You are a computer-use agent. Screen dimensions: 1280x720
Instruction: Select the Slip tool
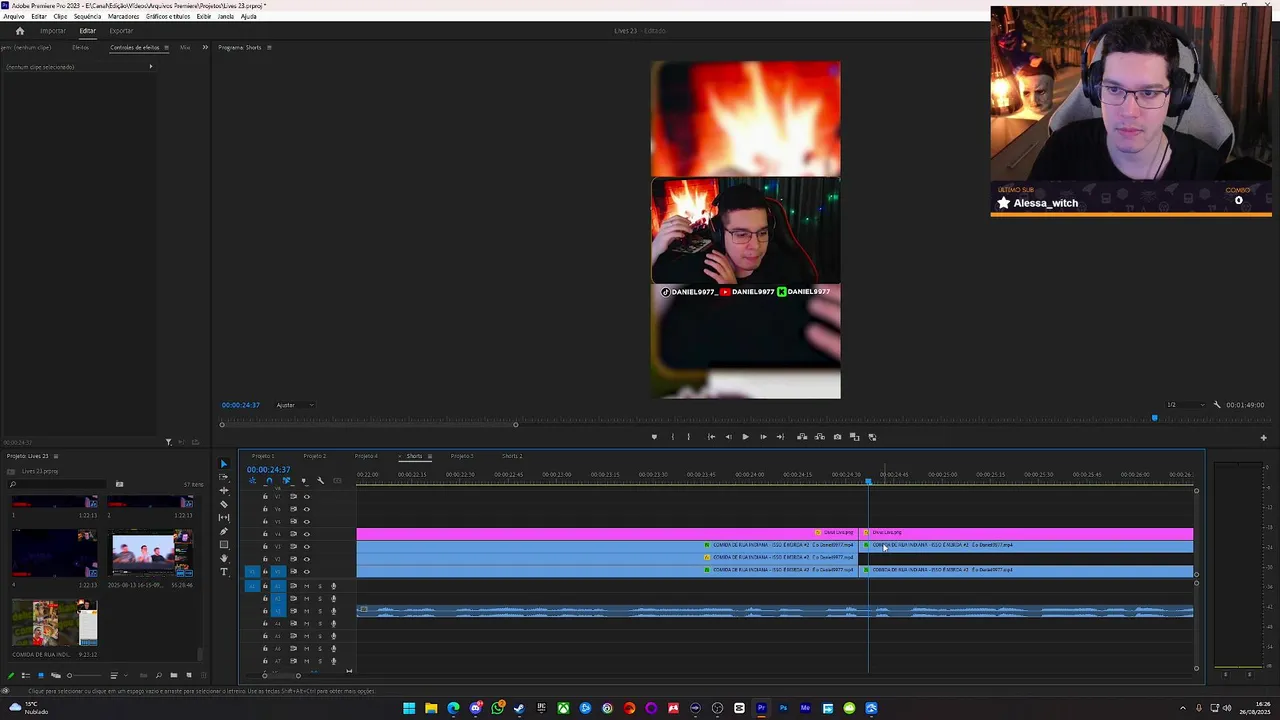[224, 518]
